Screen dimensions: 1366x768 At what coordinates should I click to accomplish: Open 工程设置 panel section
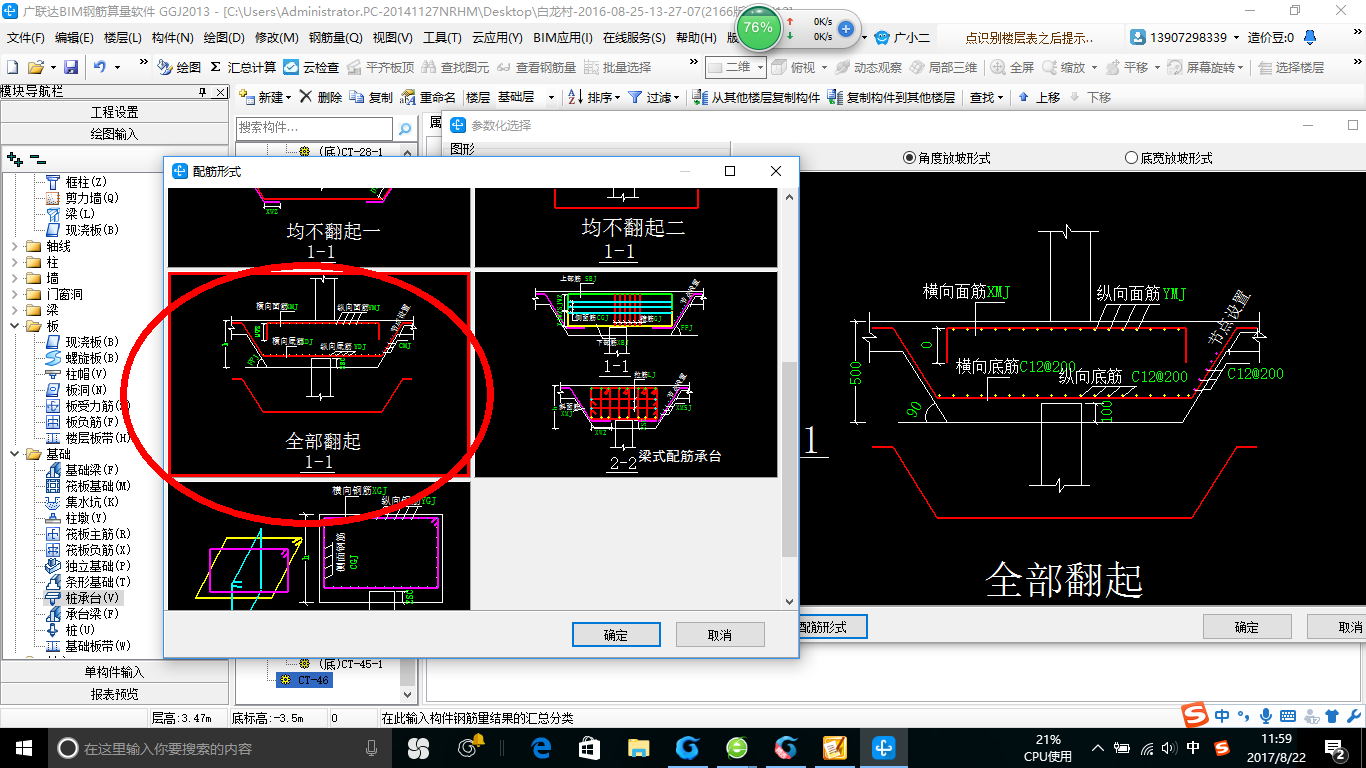click(115, 112)
